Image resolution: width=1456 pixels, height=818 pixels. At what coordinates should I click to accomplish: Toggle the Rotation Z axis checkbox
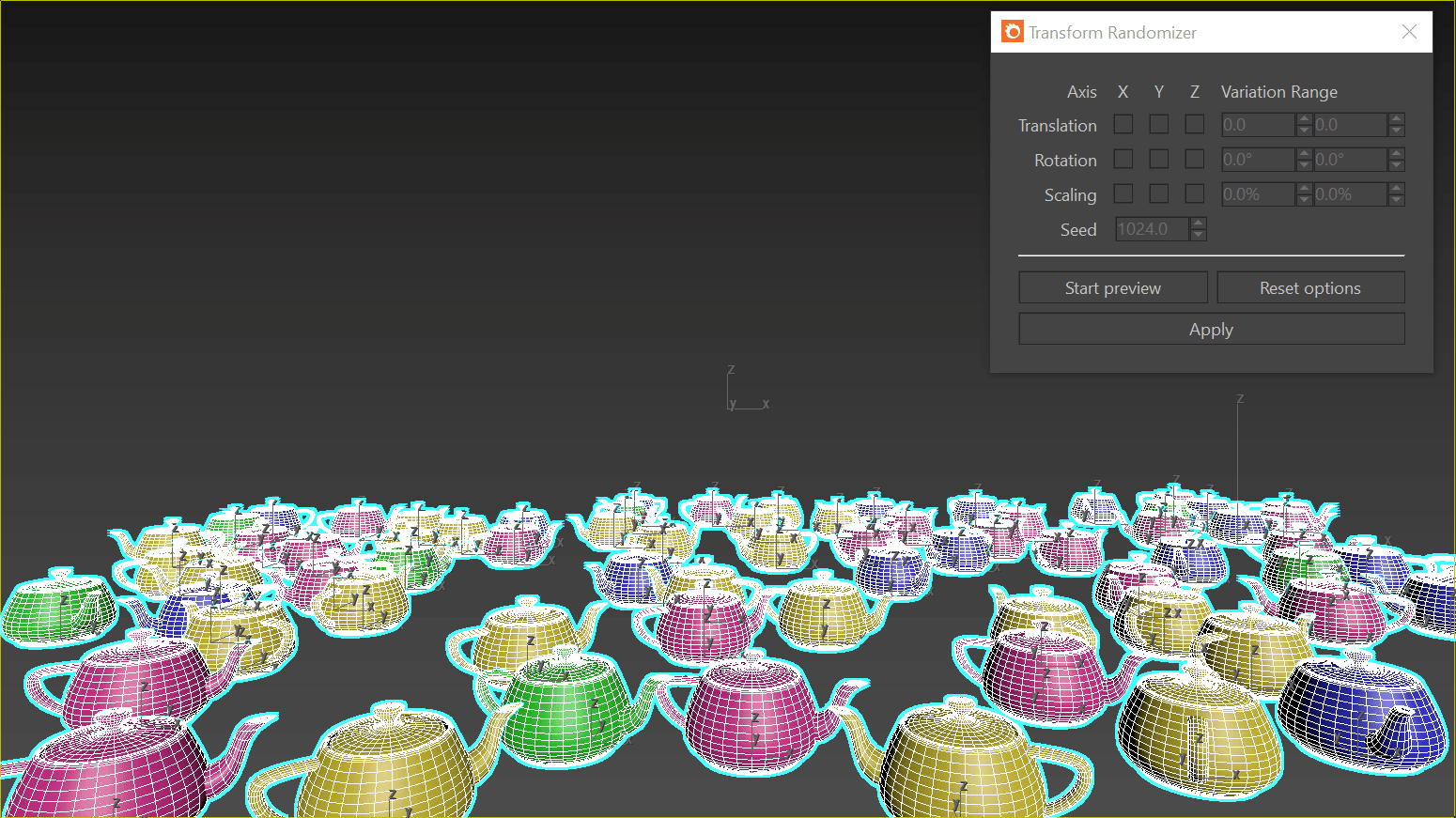[1195, 159]
